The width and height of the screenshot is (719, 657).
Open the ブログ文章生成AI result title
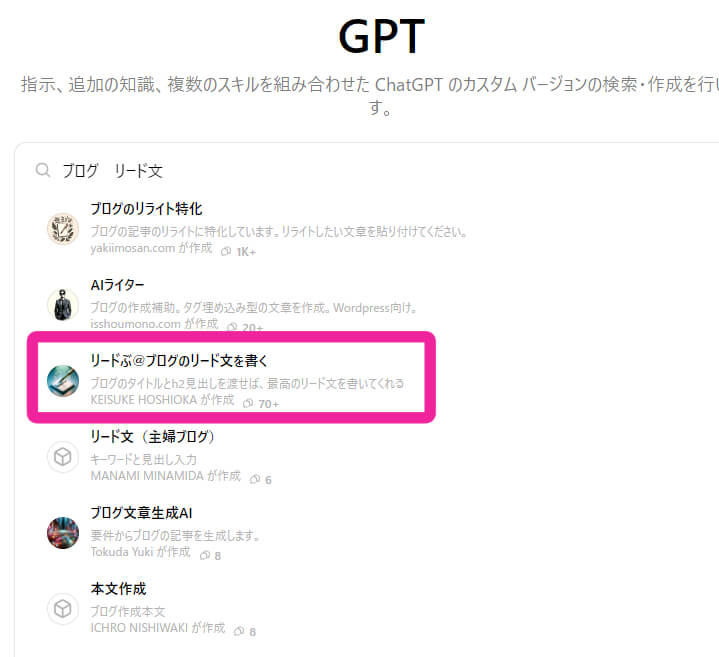click(x=141, y=513)
